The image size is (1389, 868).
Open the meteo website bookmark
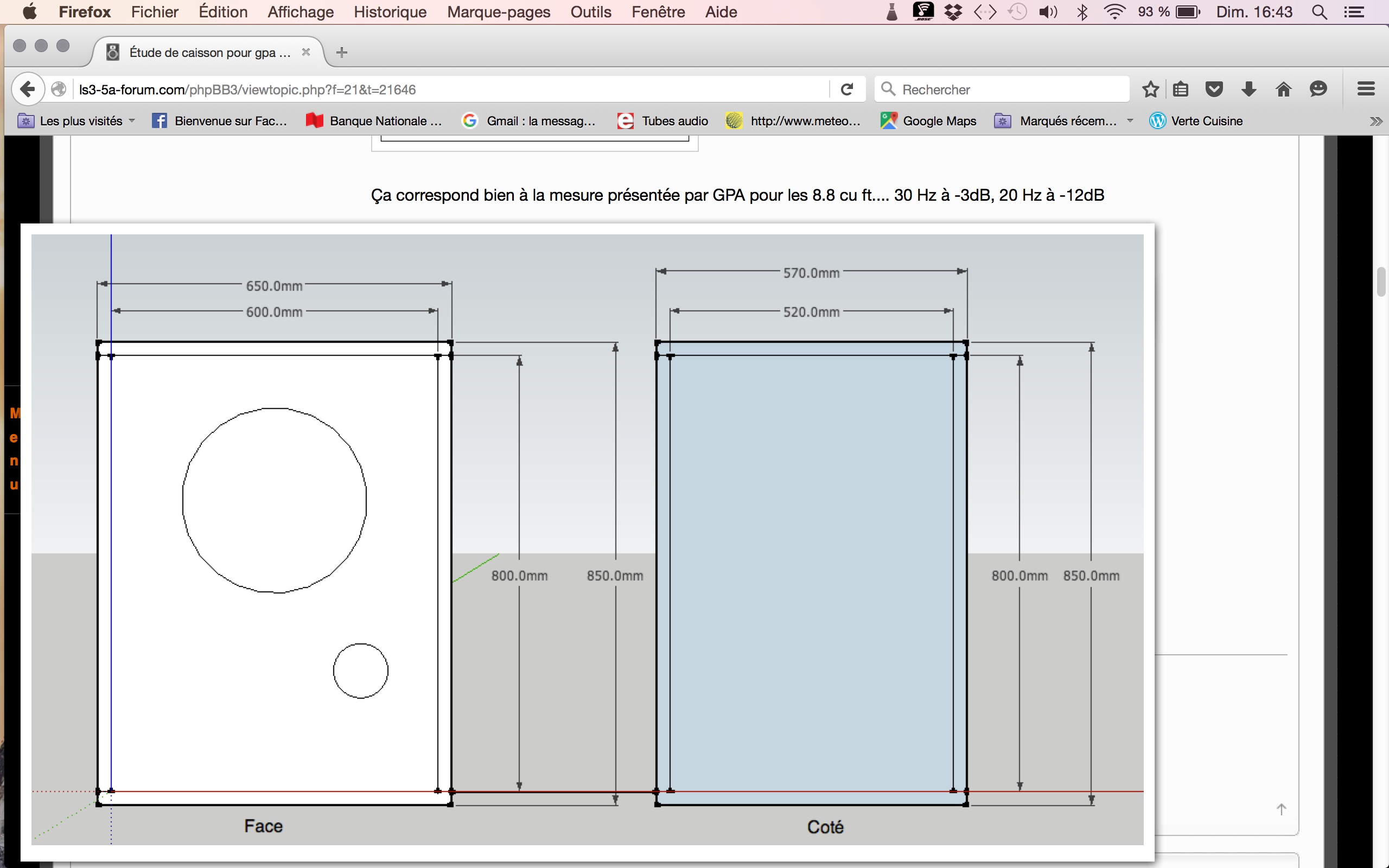793,120
